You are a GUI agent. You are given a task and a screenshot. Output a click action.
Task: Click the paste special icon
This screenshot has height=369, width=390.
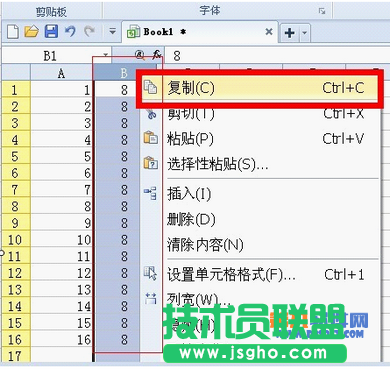(x=150, y=163)
